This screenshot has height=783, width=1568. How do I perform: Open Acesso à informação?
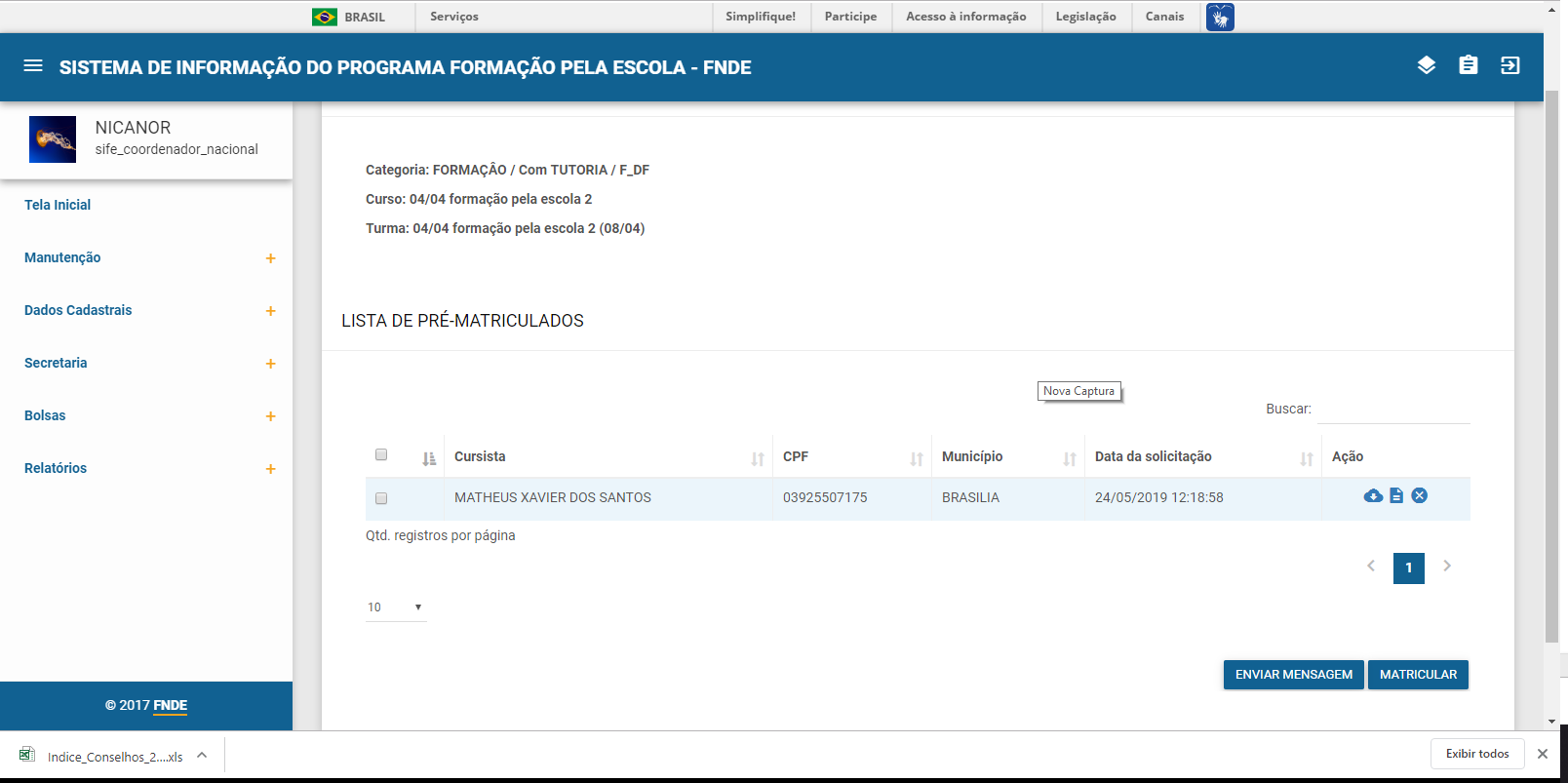(966, 17)
